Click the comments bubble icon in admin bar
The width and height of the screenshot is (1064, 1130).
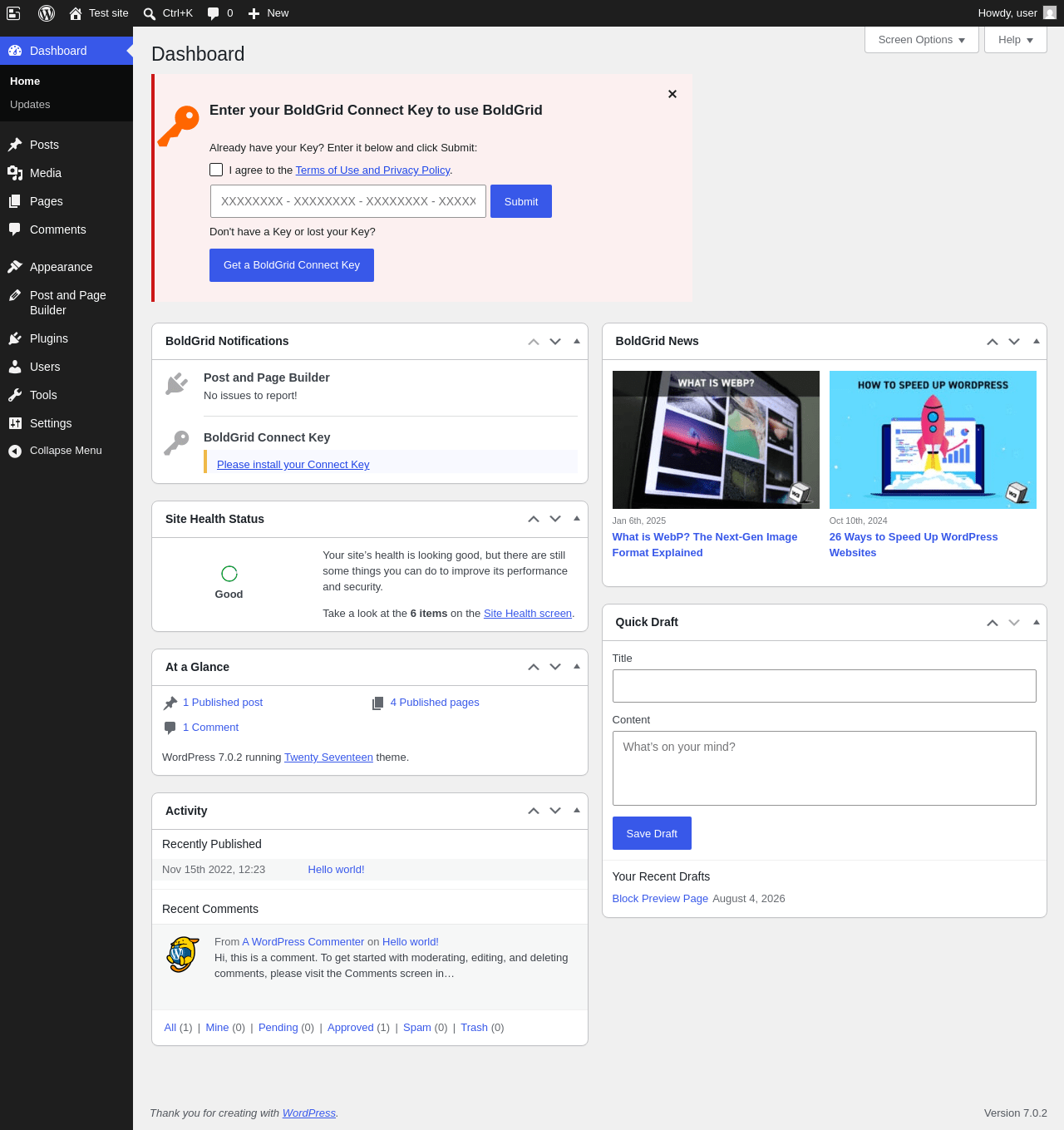(214, 13)
